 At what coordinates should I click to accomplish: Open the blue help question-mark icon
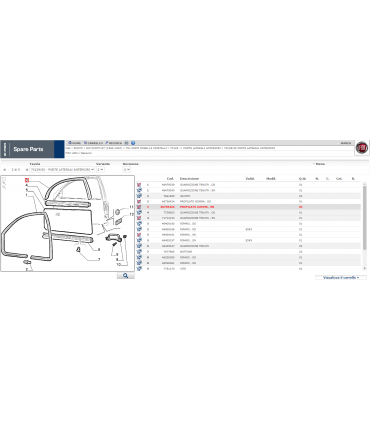click(x=133, y=143)
